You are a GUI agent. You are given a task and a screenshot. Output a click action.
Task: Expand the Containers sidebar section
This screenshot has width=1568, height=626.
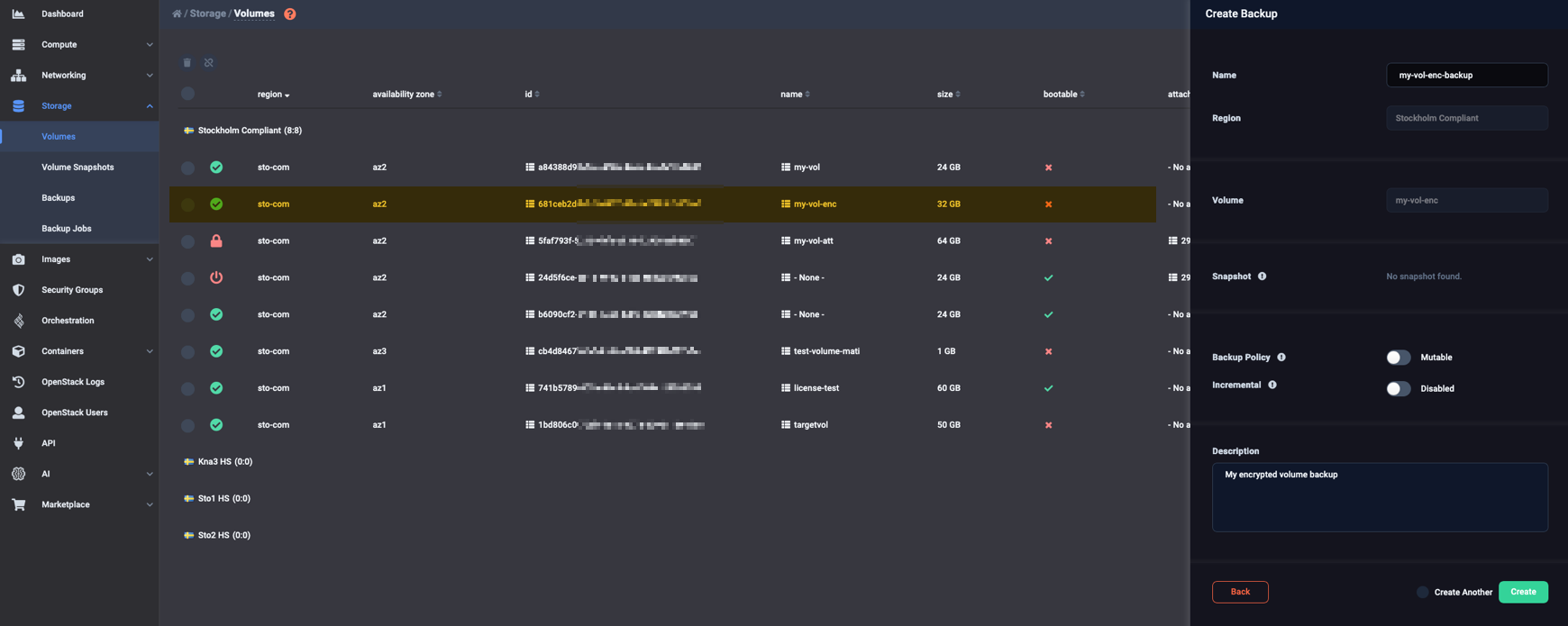[79, 350]
